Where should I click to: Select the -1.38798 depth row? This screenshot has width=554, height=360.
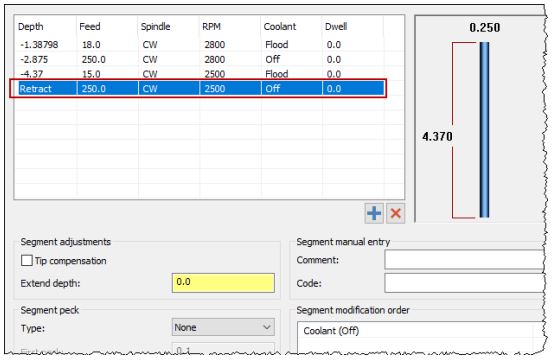click(x=200, y=45)
